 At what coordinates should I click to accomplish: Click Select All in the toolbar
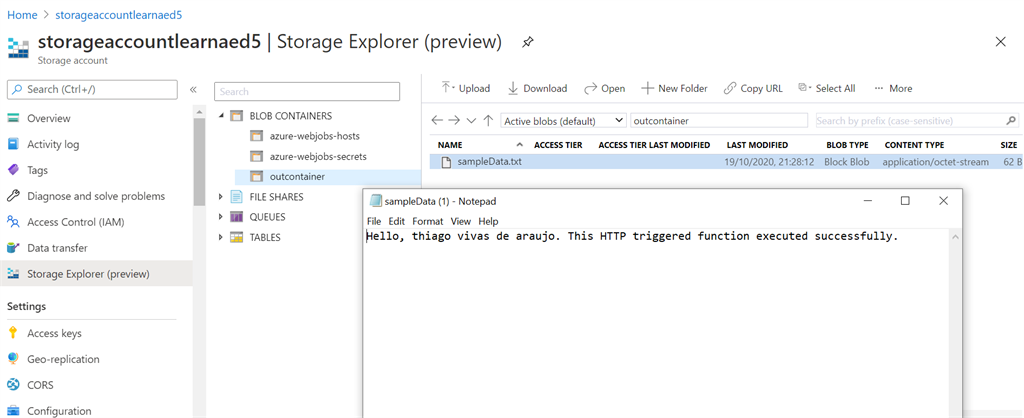pos(827,88)
